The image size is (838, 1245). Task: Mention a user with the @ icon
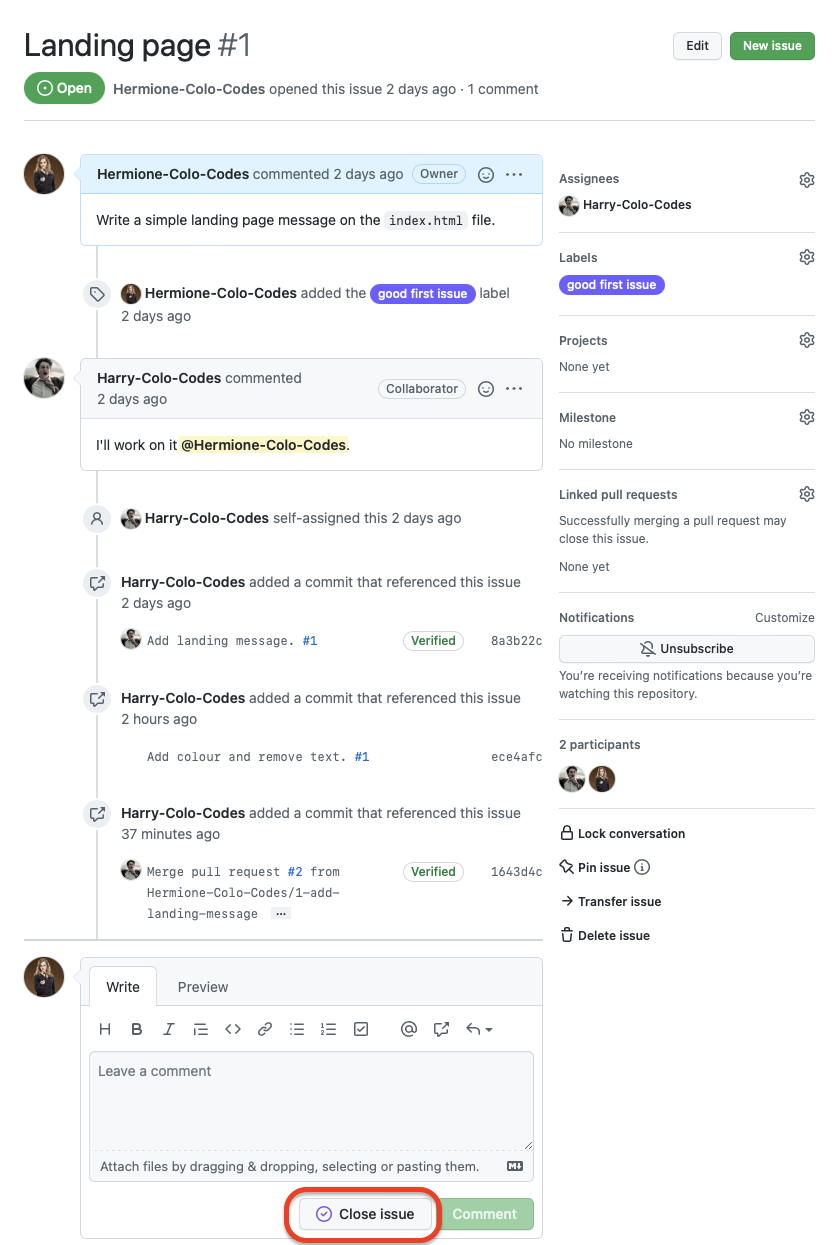(408, 1029)
